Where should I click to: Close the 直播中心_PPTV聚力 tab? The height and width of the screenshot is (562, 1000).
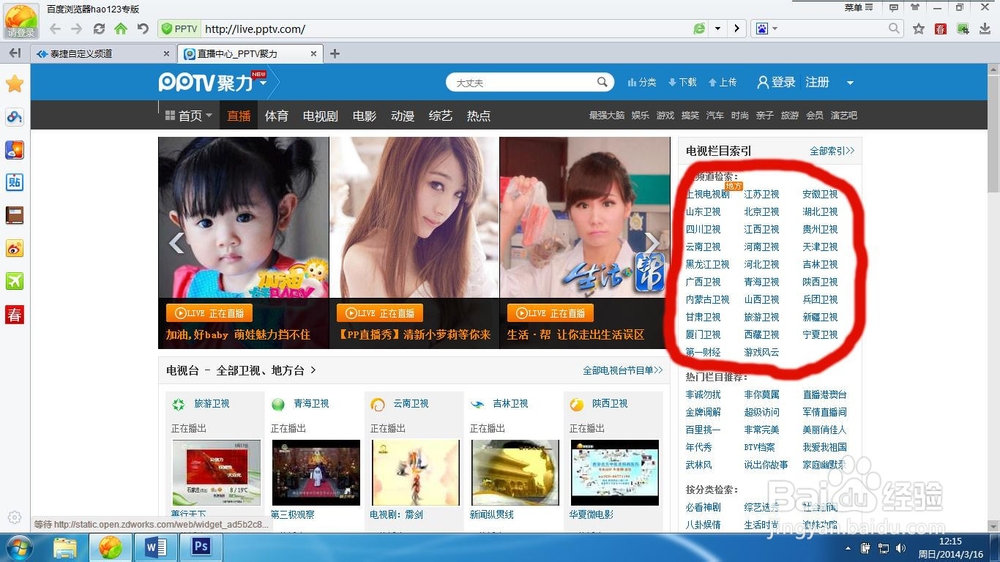[x=313, y=54]
